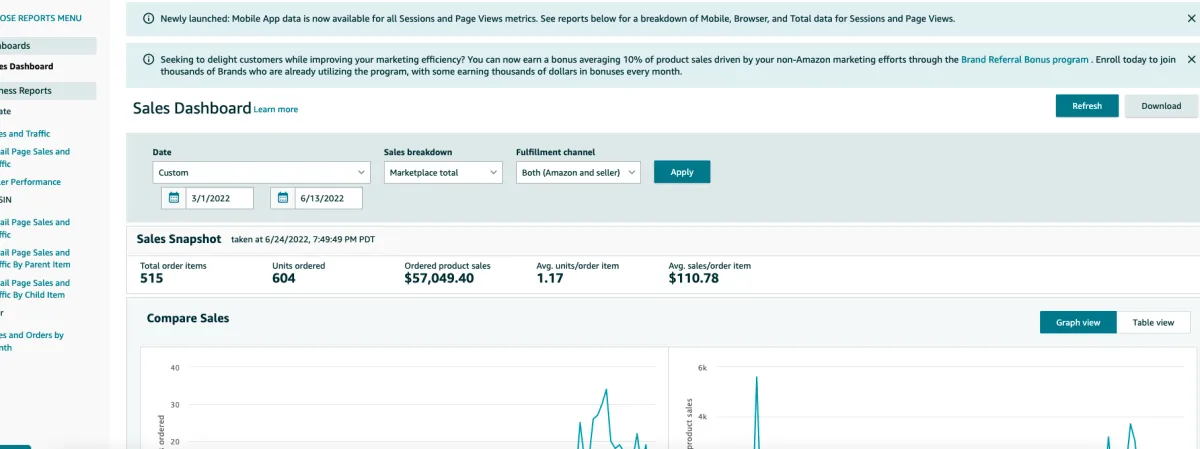
Task: Open the Brand Referral Bonus program link
Action: (x=1025, y=60)
